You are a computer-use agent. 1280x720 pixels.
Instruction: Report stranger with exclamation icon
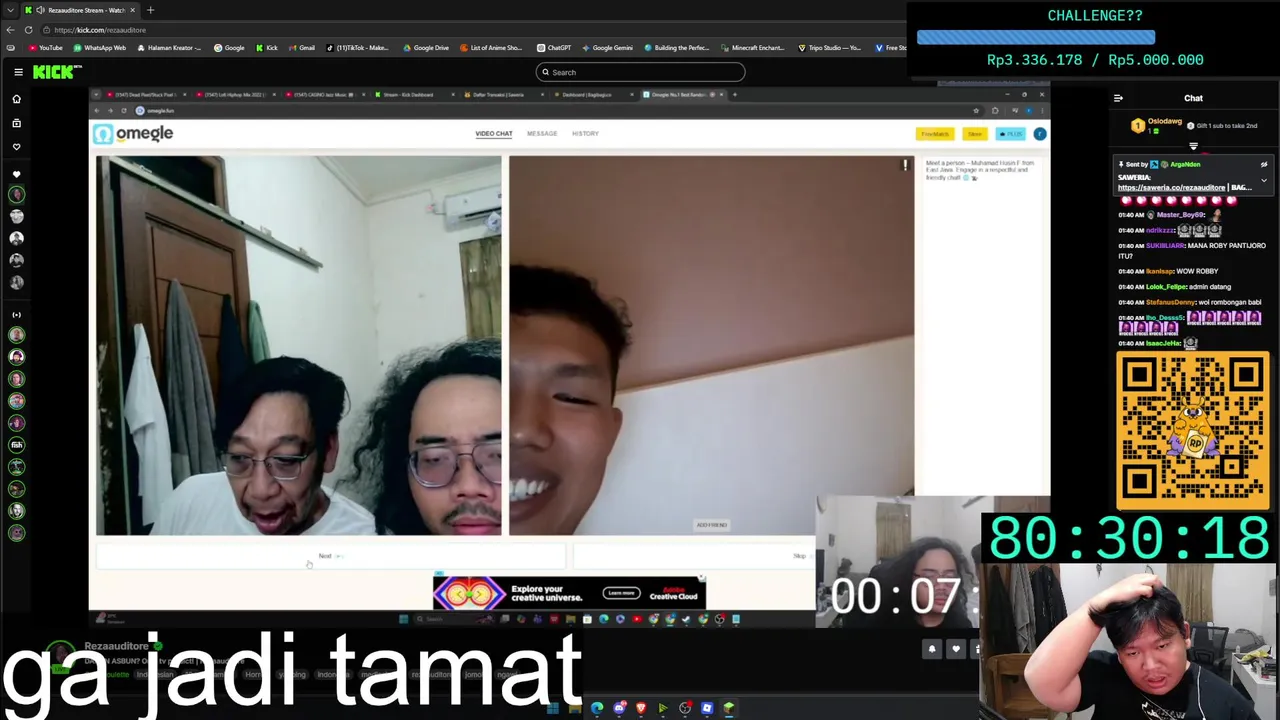[905, 165]
